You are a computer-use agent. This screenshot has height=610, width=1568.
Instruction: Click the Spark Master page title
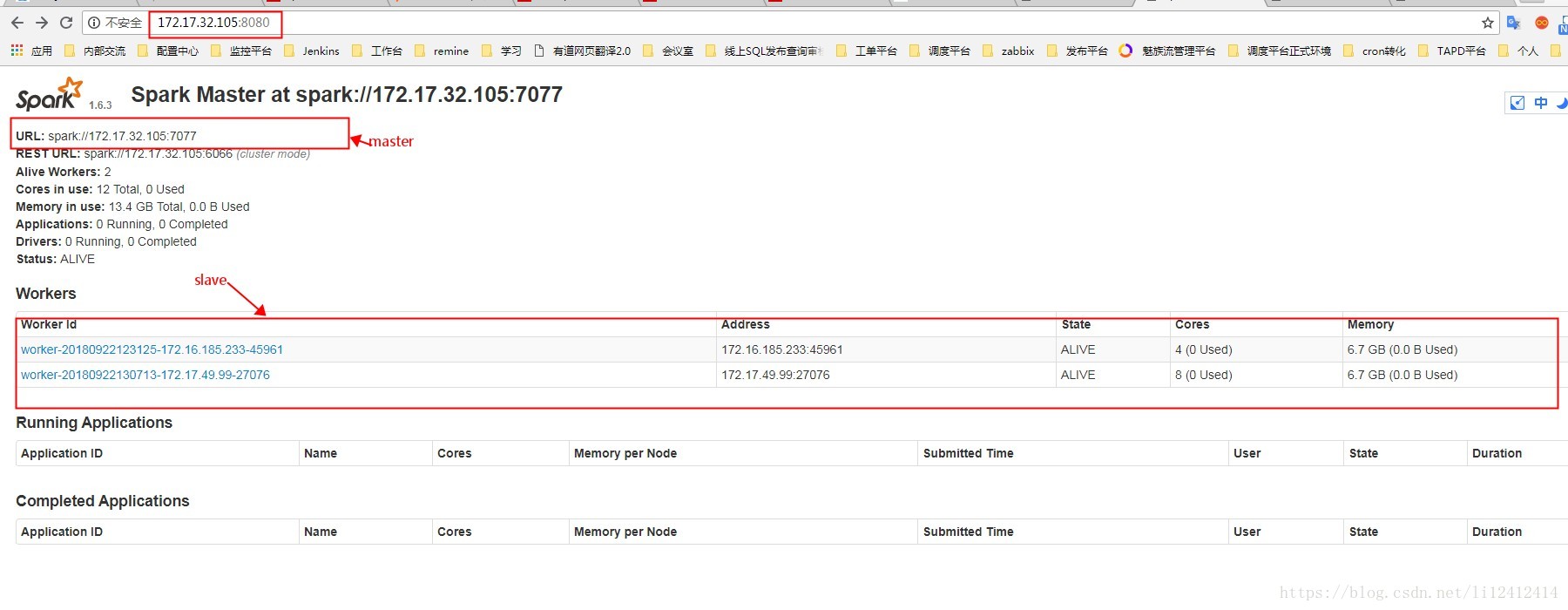point(347,94)
